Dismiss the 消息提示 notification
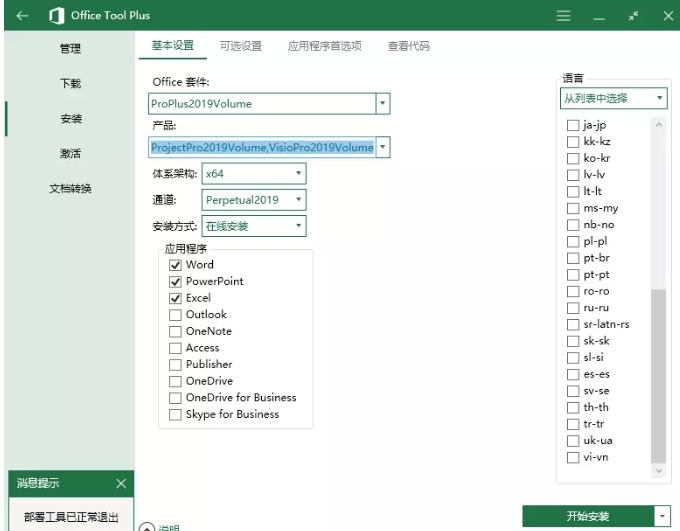The height and width of the screenshot is (531, 680). [x=121, y=483]
